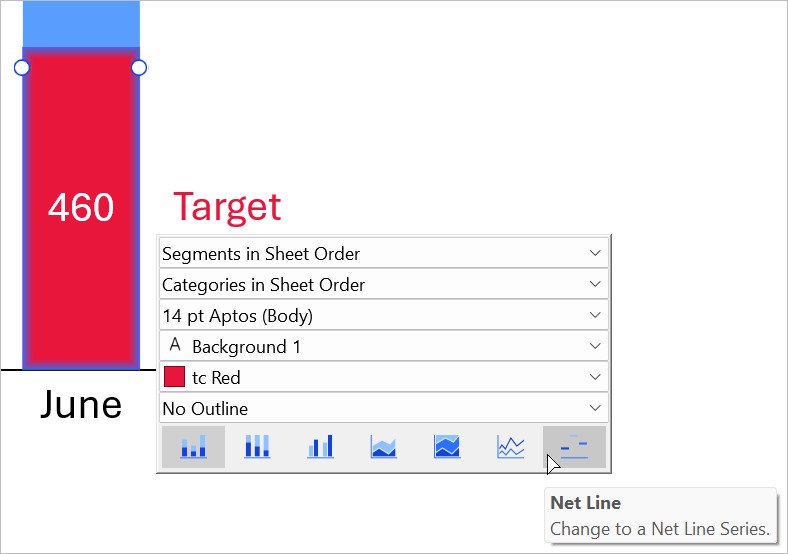Click the tc Red fill color swatch
This screenshot has height=554, width=788.
coord(174,378)
